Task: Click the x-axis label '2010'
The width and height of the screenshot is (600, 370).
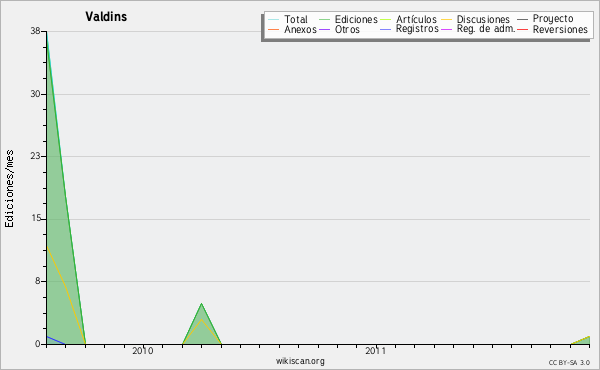Action: (x=143, y=351)
